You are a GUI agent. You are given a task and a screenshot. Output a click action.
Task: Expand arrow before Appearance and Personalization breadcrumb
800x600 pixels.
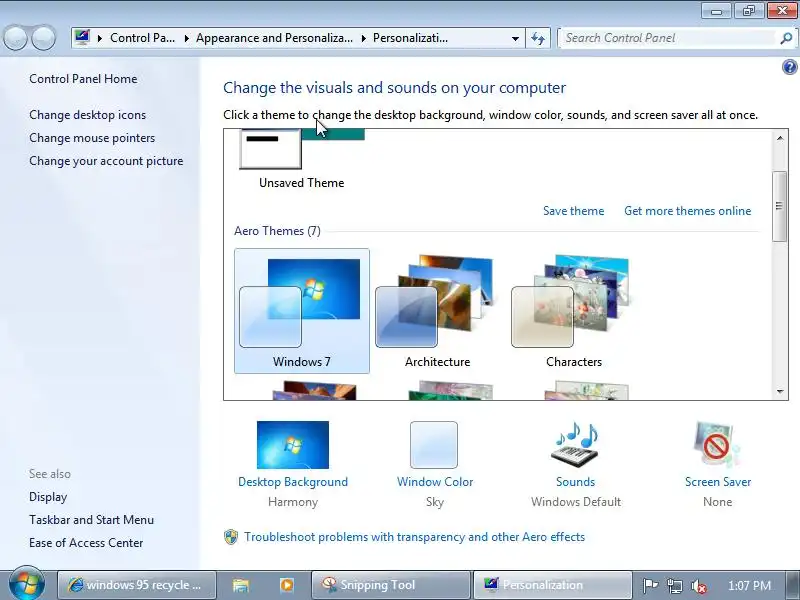pyautogui.click(x=187, y=38)
